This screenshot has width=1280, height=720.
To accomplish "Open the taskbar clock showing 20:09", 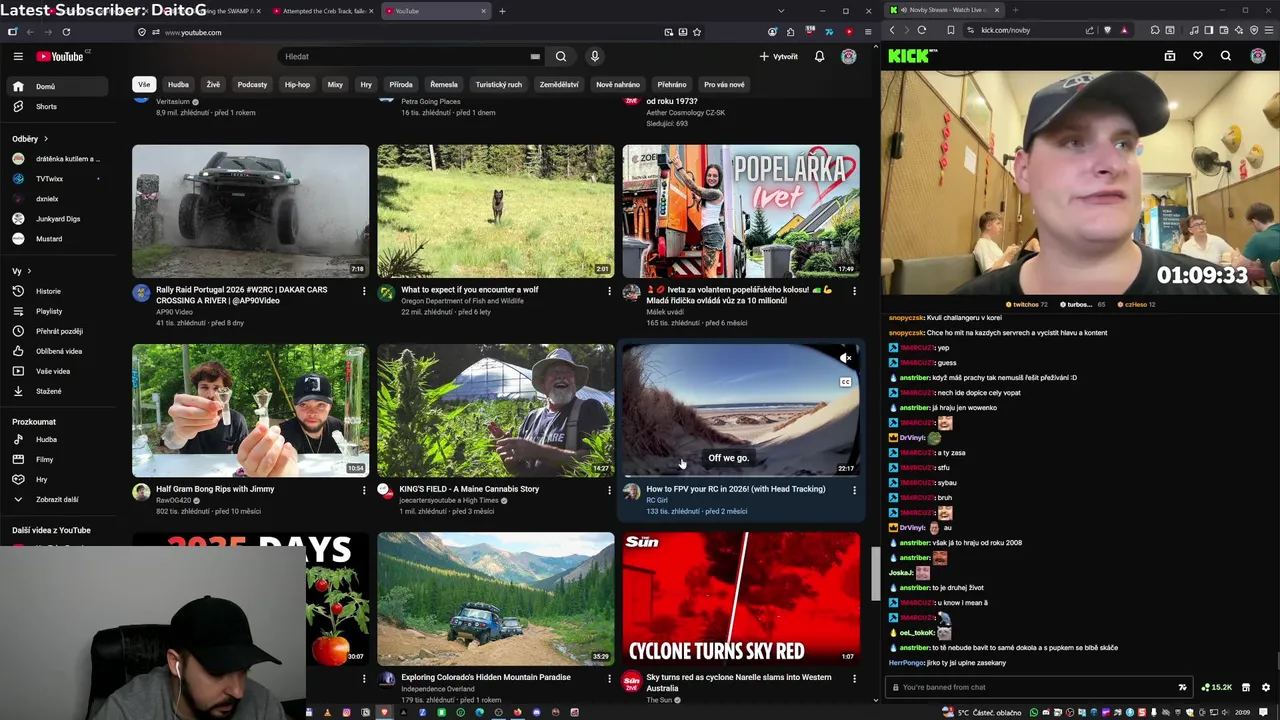I will (x=1243, y=712).
